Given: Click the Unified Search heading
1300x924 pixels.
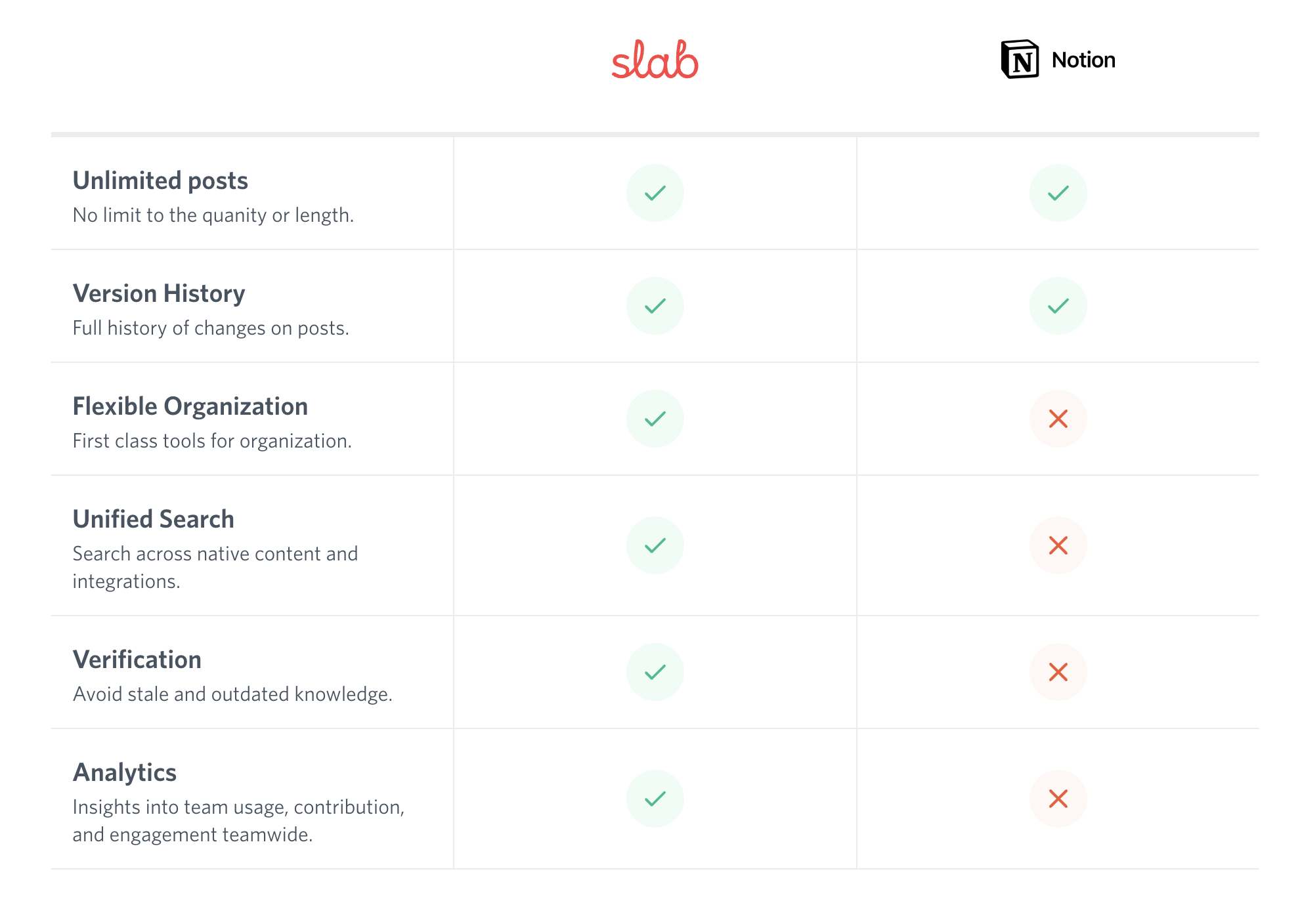Looking at the screenshot, I should point(154,519).
